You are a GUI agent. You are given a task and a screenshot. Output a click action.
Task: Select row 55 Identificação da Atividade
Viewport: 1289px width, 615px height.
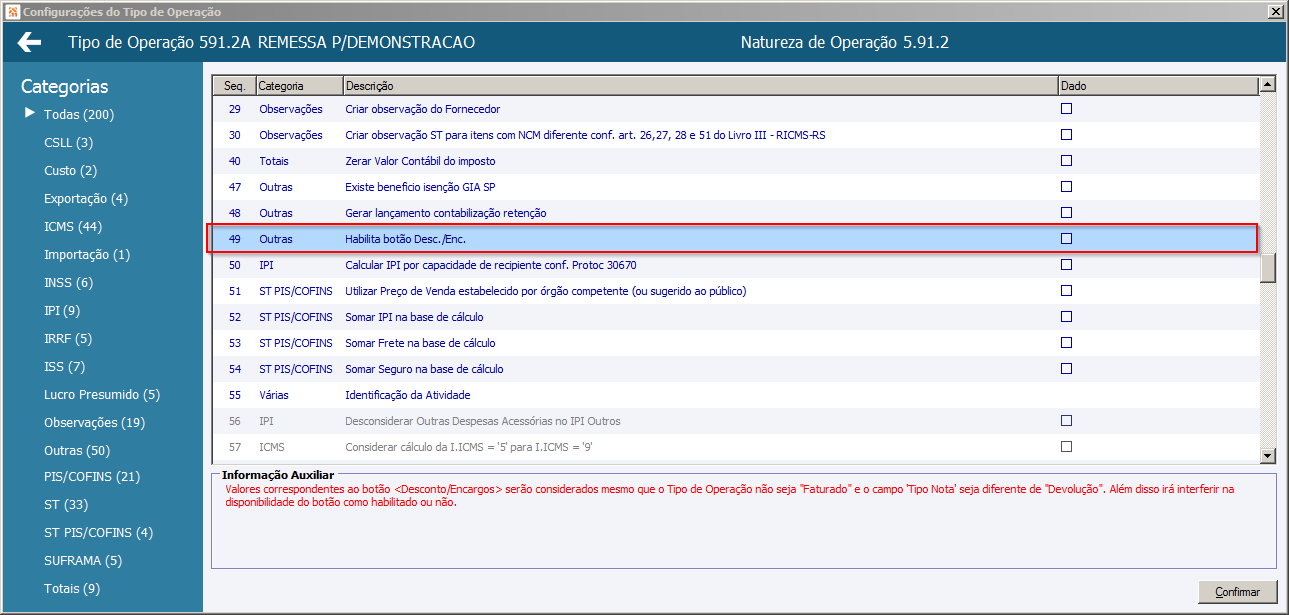coord(735,394)
